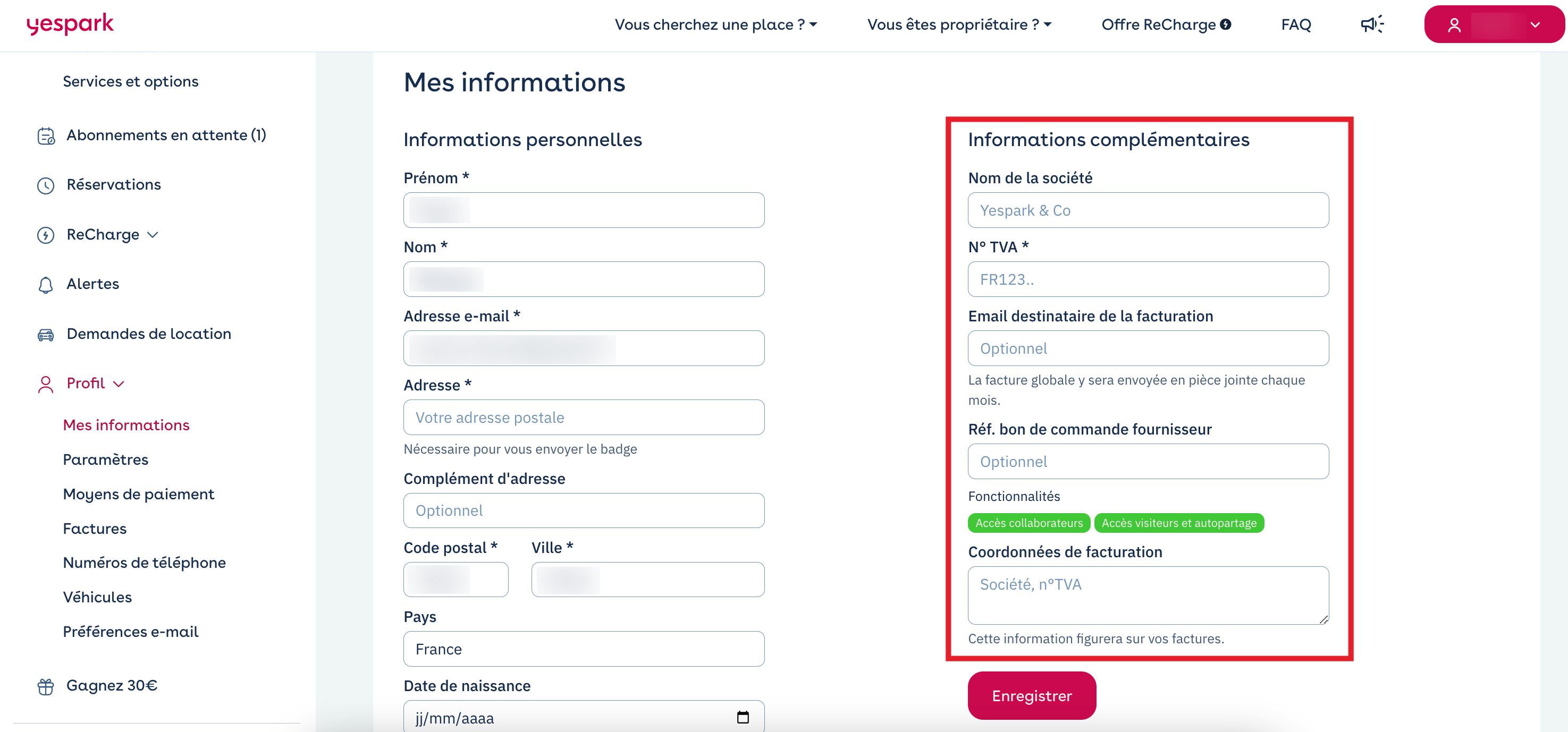Focus the N° TVA input field

(x=1148, y=279)
